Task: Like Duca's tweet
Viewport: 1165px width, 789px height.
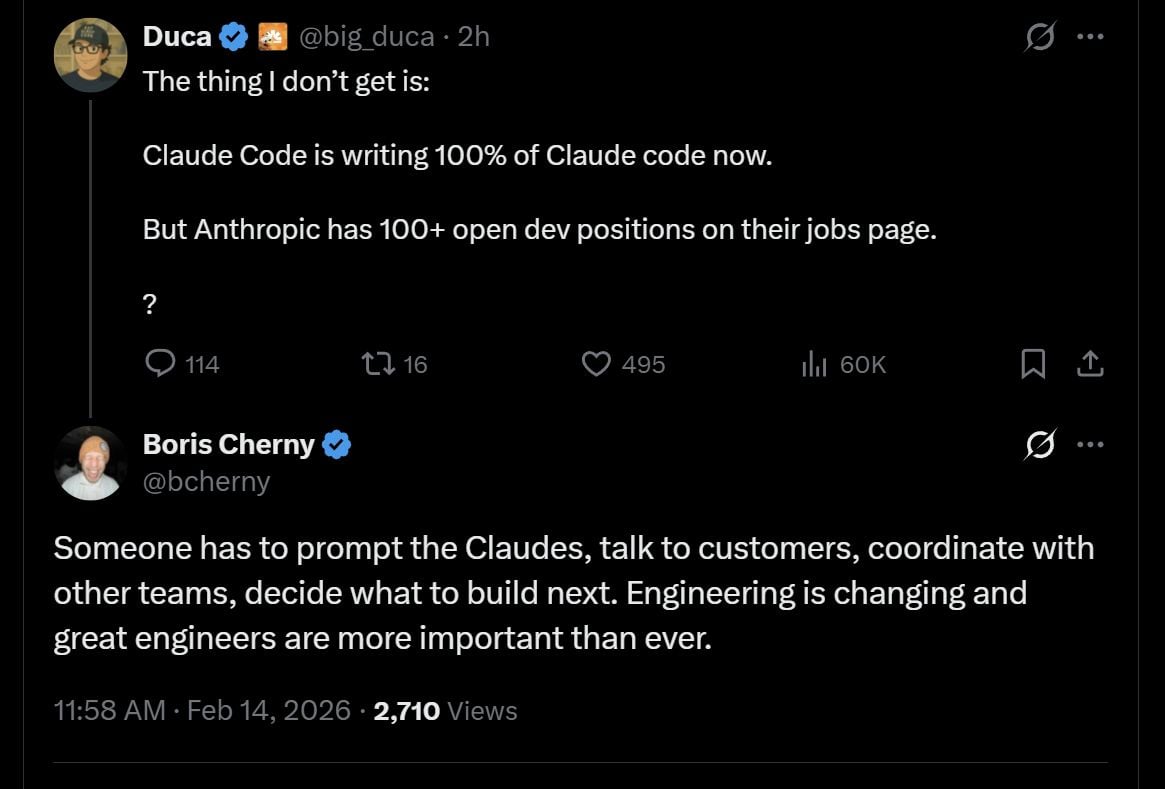Action: [596, 364]
